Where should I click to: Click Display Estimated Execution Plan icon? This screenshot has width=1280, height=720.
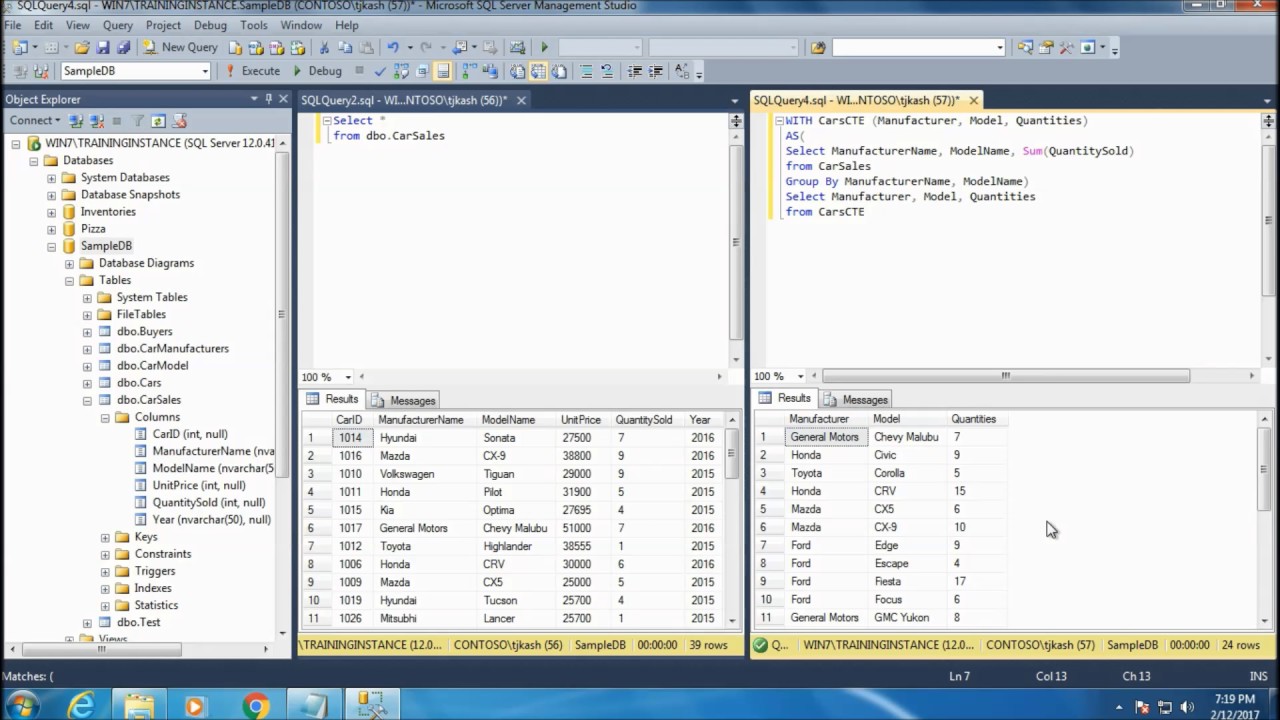click(x=399, y=71)
